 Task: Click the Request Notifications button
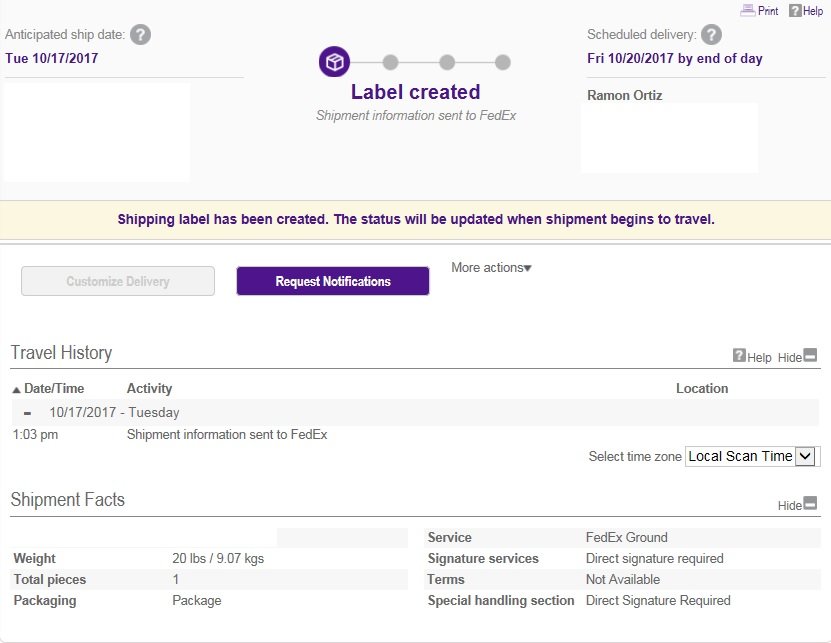coord(333,281)
